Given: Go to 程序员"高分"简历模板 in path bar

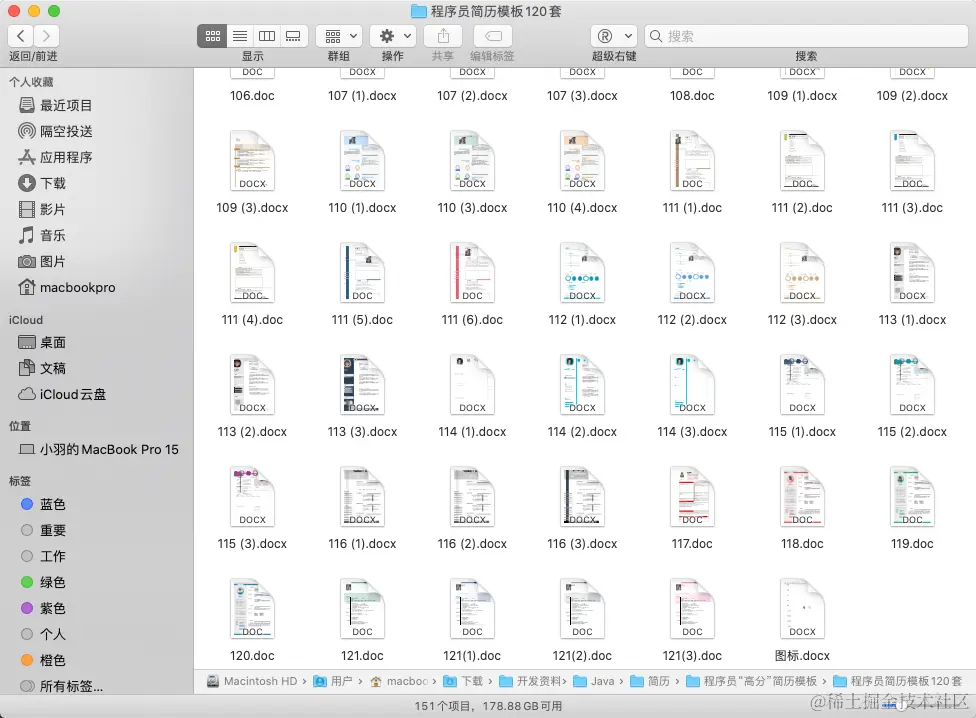Looking at the screenshot, I should coord(752,681).
